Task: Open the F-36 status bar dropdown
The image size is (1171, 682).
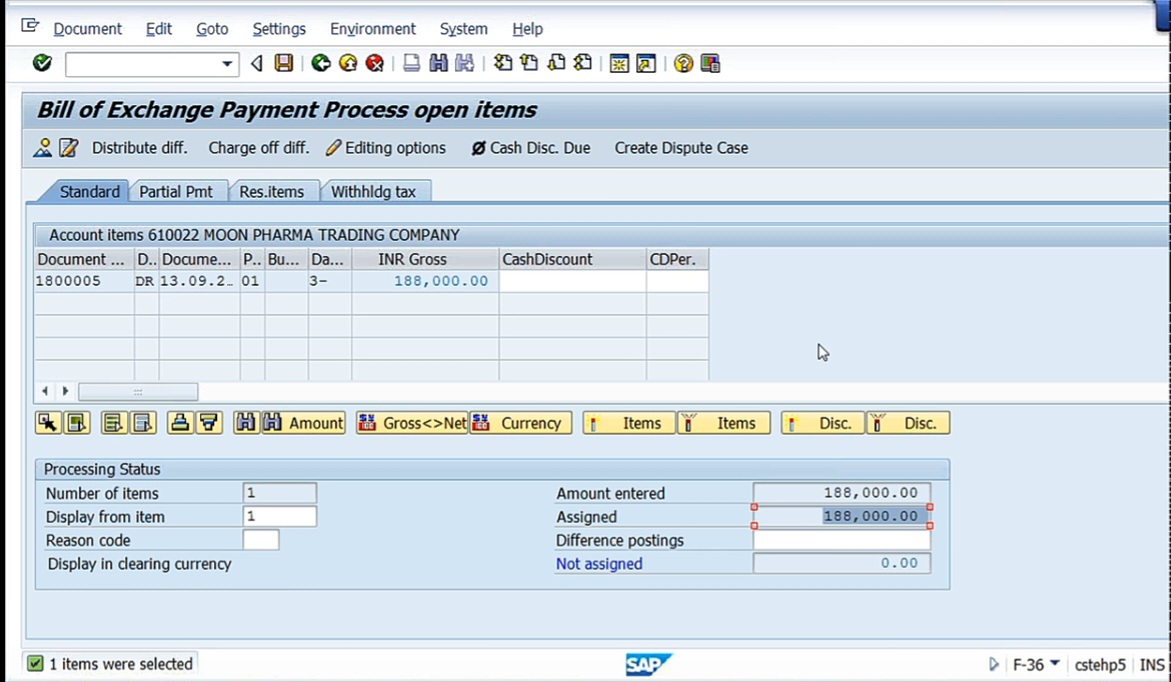Action: coord(1054,663)
